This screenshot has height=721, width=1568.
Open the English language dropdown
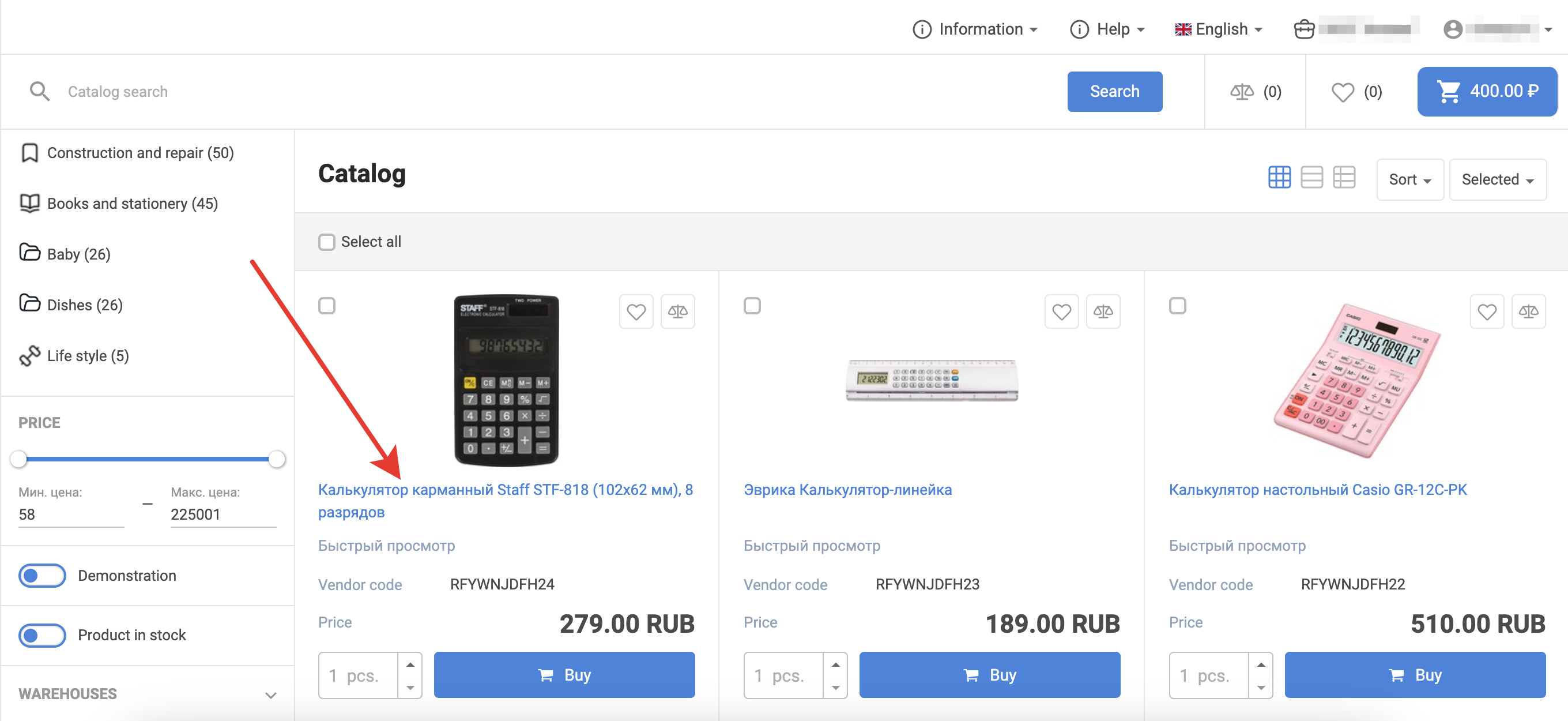[x=1219, y=29]
